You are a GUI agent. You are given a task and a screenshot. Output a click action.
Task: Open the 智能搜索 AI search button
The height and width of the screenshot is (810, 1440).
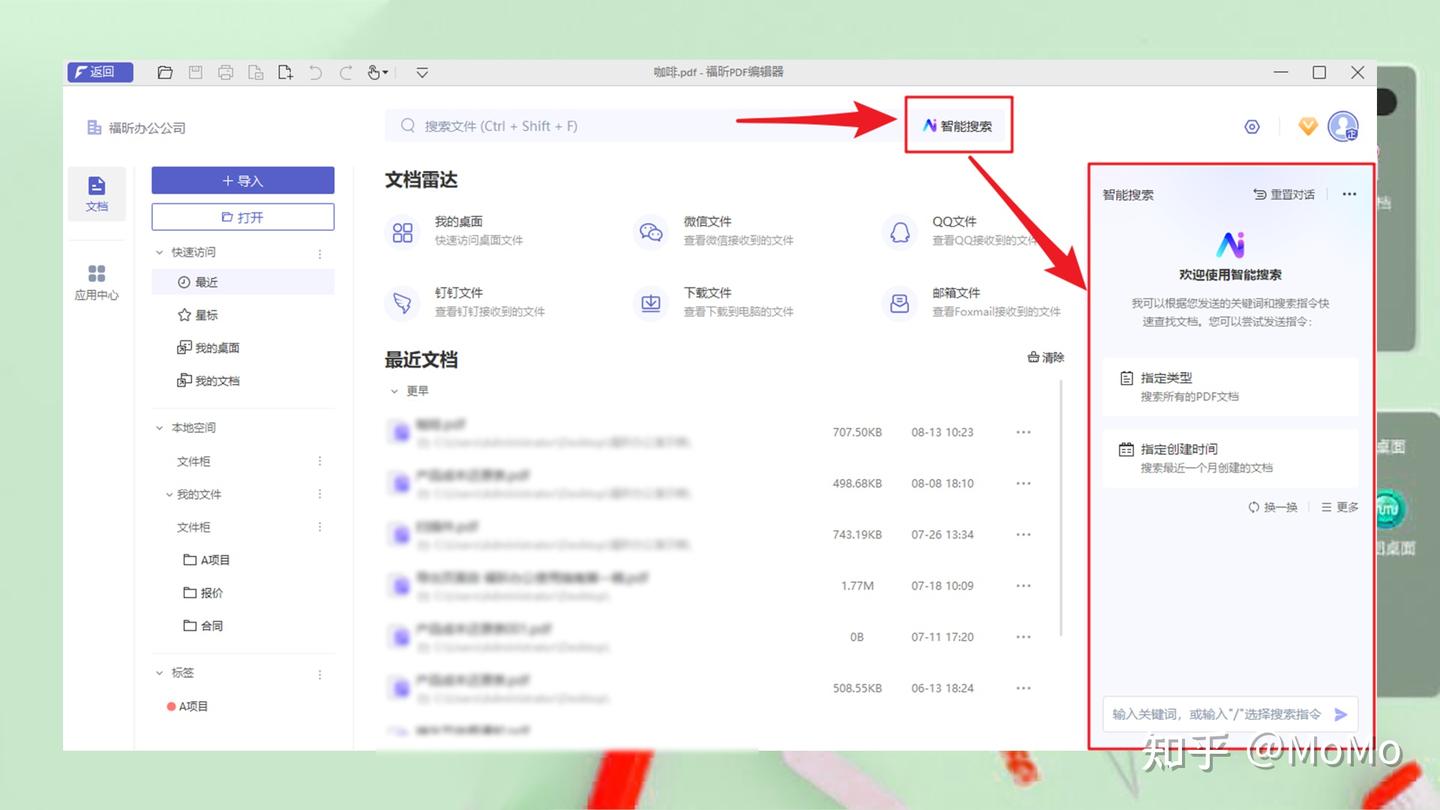(958, 126)
